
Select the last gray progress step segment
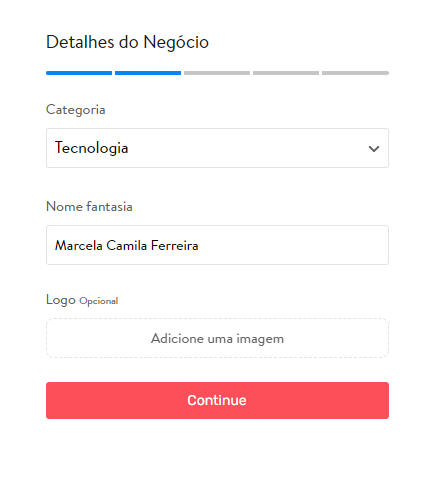tap(355, 73)
